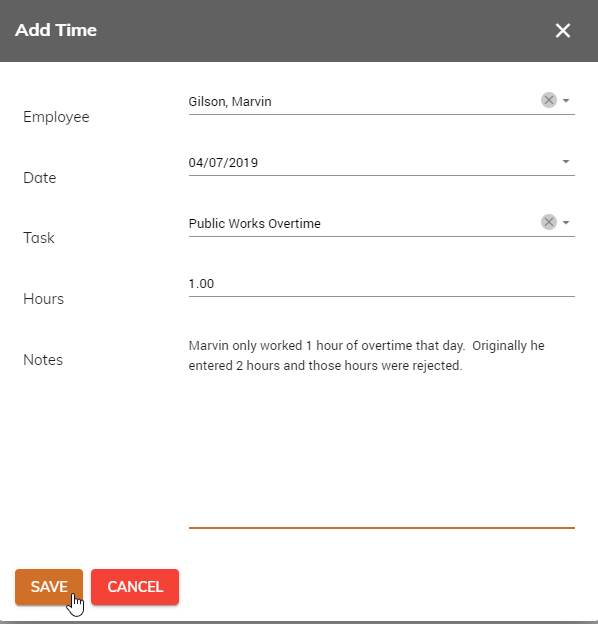The height and width of the screenshot is (624, 598).
Task: Click the Add Time dialog title
Action: [56, 30]
